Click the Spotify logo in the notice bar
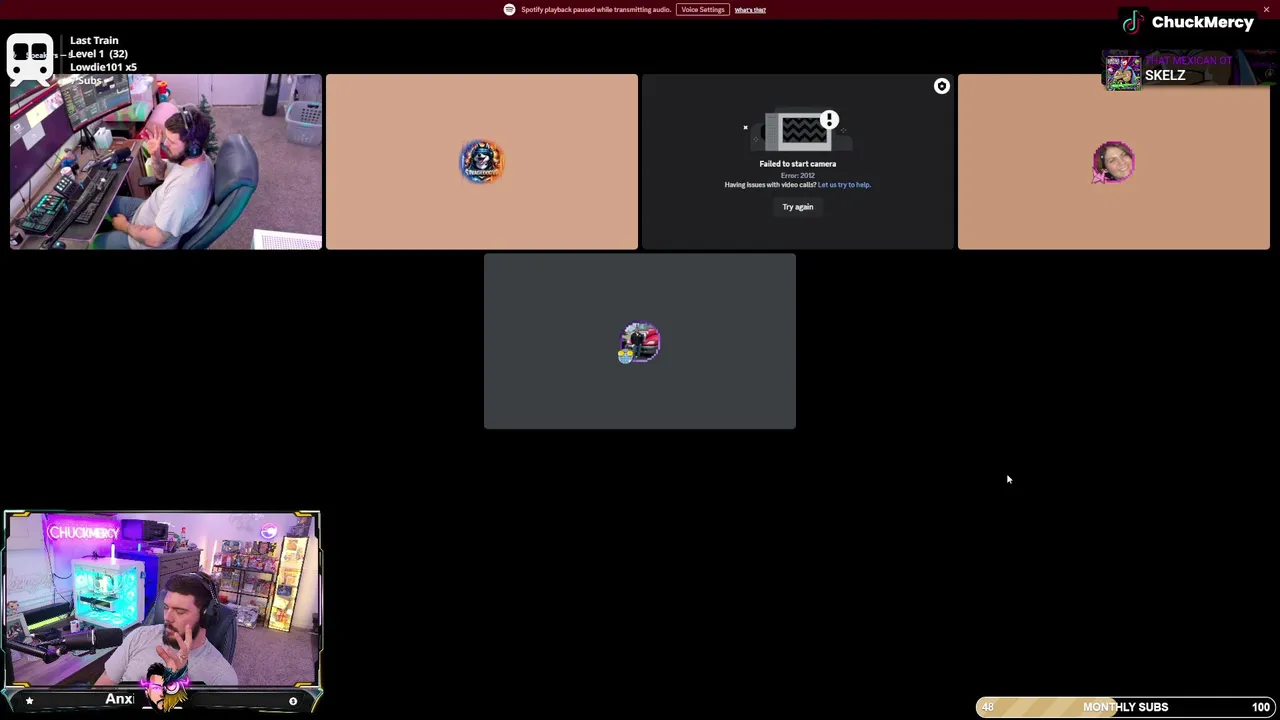 509,10
